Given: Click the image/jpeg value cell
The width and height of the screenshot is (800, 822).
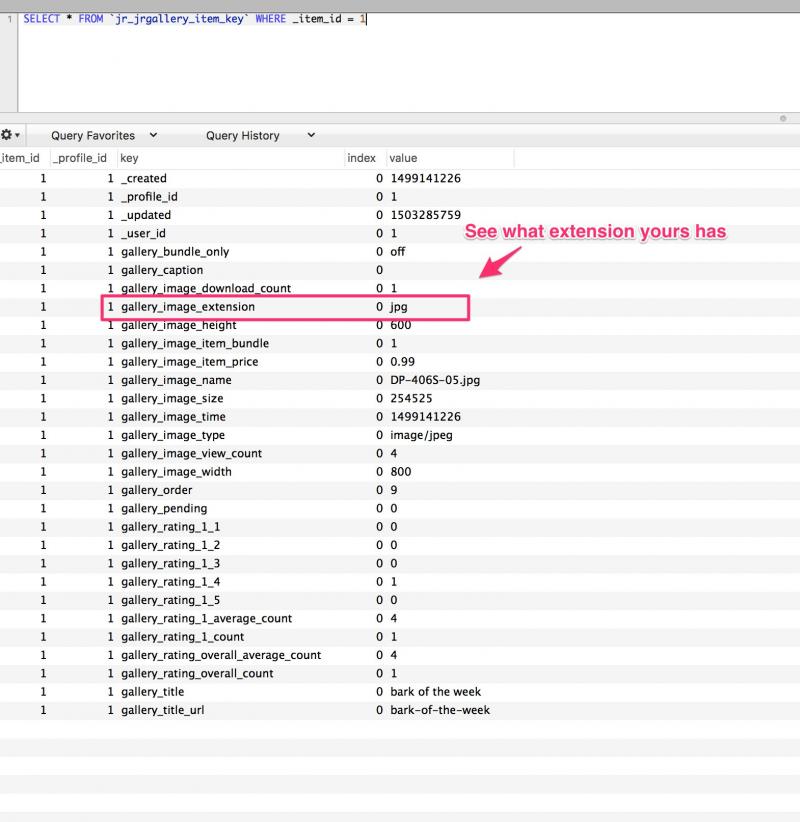Looking at the screenshot, I should [x=421, y=435].
